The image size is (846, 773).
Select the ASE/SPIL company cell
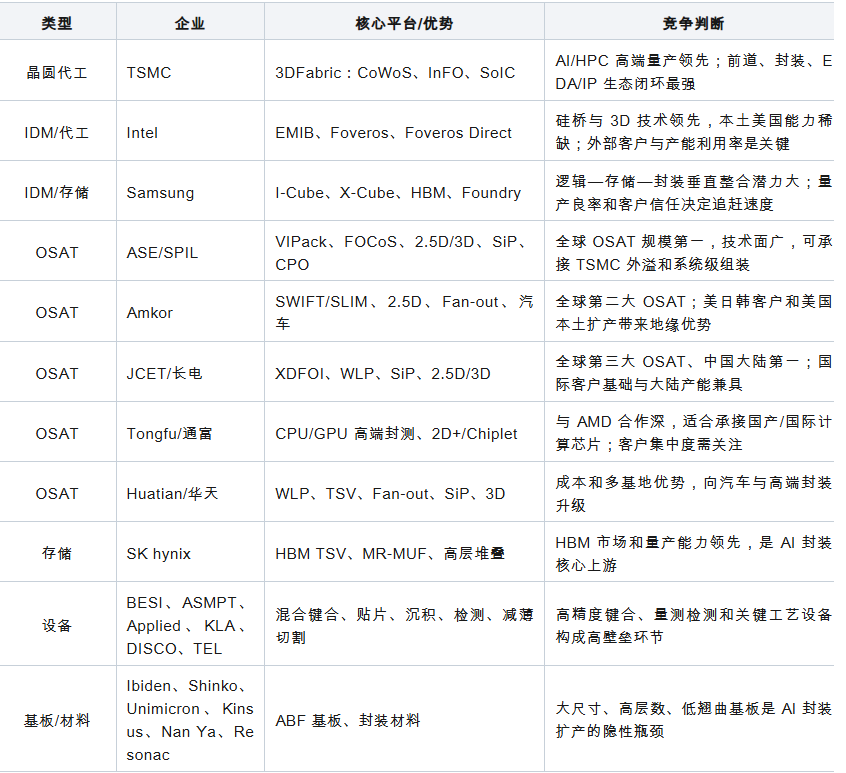(x=190, y=251)
